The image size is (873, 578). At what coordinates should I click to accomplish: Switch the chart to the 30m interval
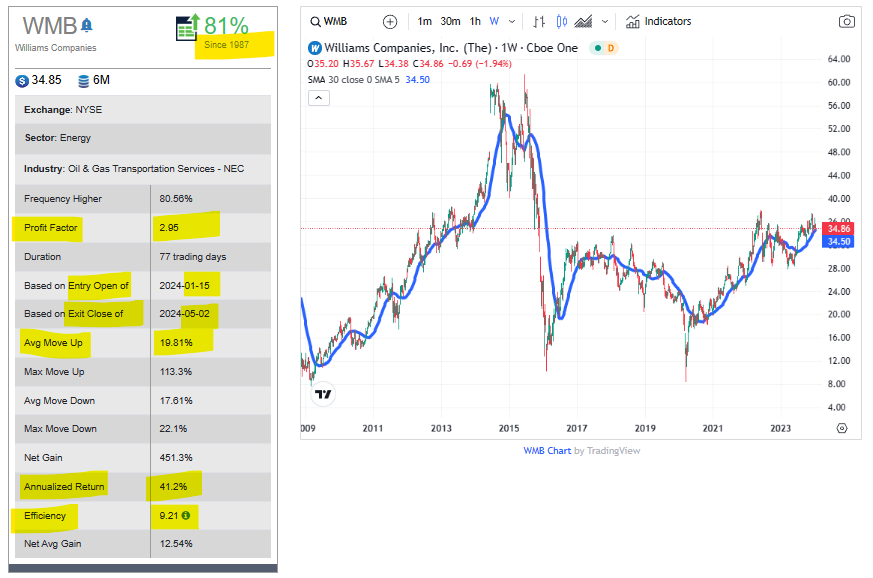(x=450, y=22)
